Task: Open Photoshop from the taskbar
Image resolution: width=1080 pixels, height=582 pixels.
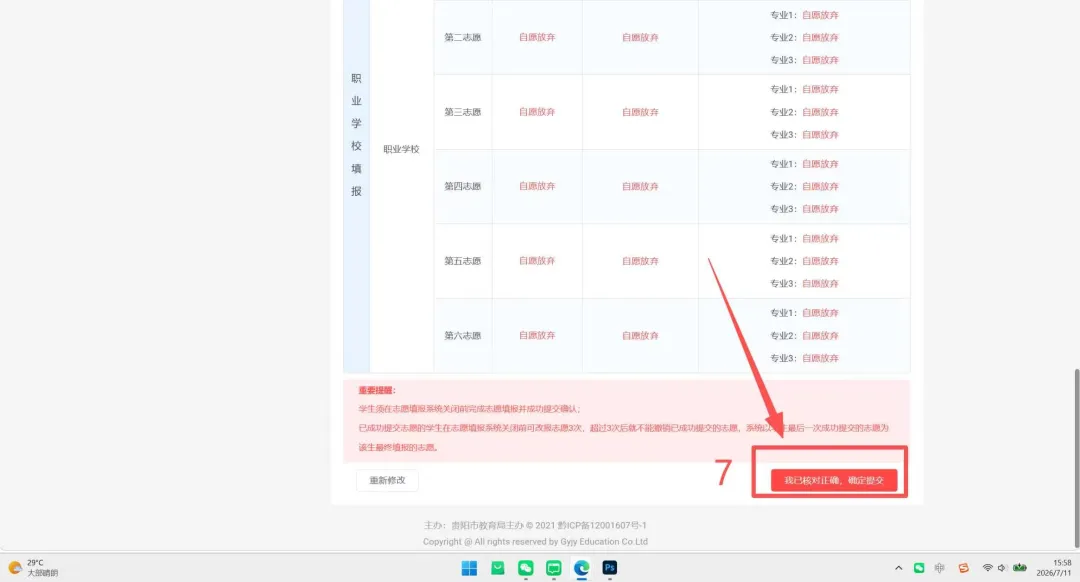Action: tap(610, 568)
